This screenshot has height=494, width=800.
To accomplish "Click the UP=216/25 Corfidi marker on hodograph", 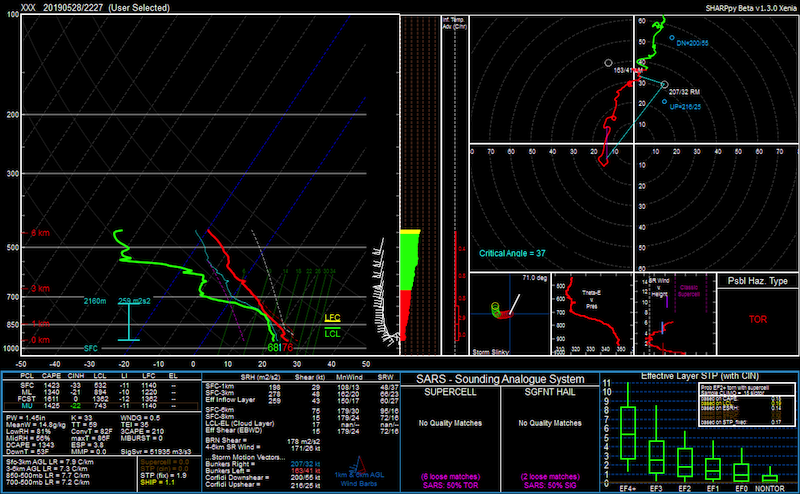I will coord(664,102).
